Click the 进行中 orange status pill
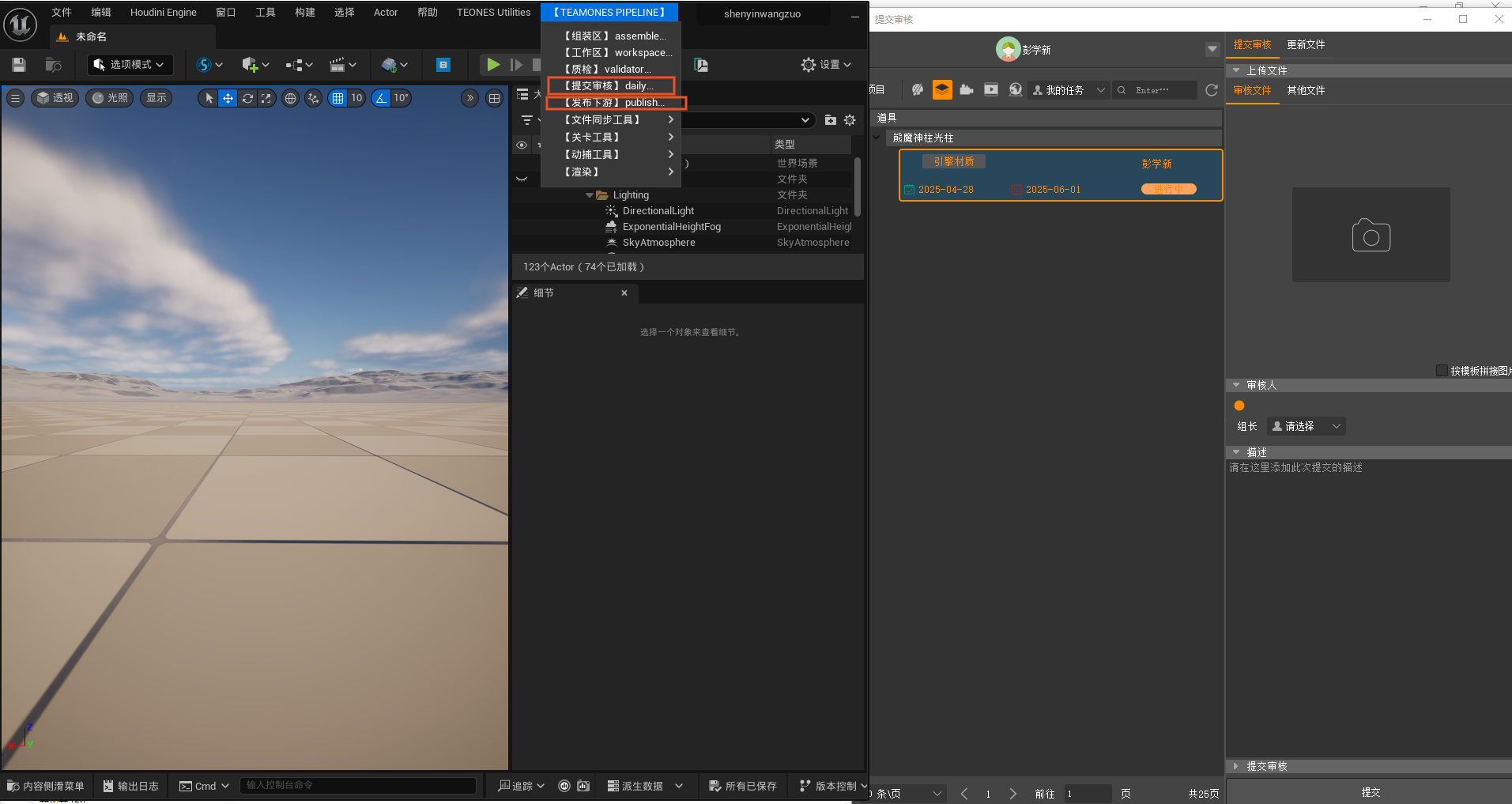This screenshot has width=1512, height=804. tap(1168, 190)
